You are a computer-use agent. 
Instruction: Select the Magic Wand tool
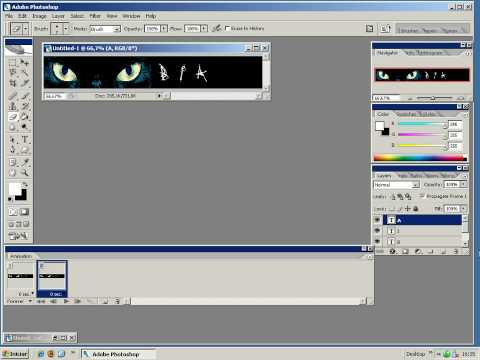click(x=24, y=72)
